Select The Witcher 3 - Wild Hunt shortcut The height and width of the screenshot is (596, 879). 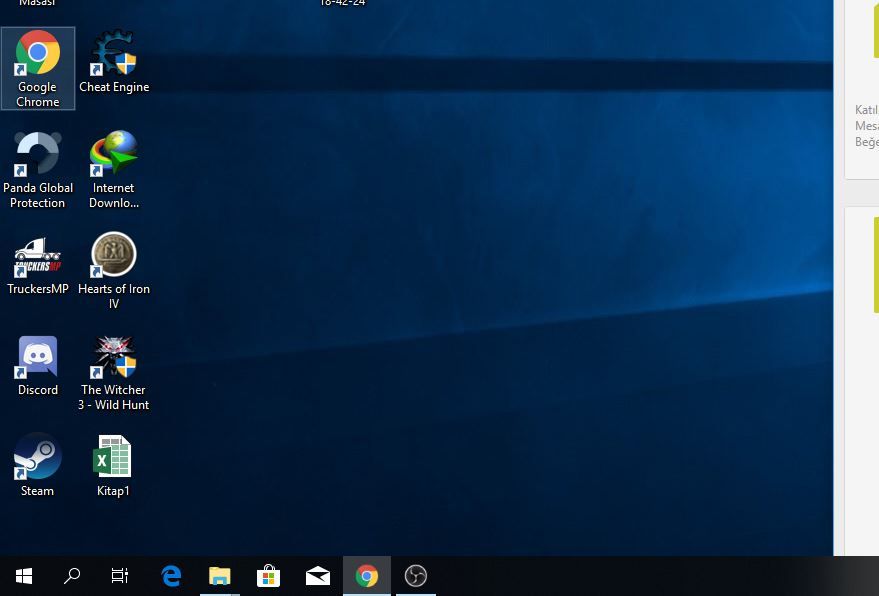[114, 373]
